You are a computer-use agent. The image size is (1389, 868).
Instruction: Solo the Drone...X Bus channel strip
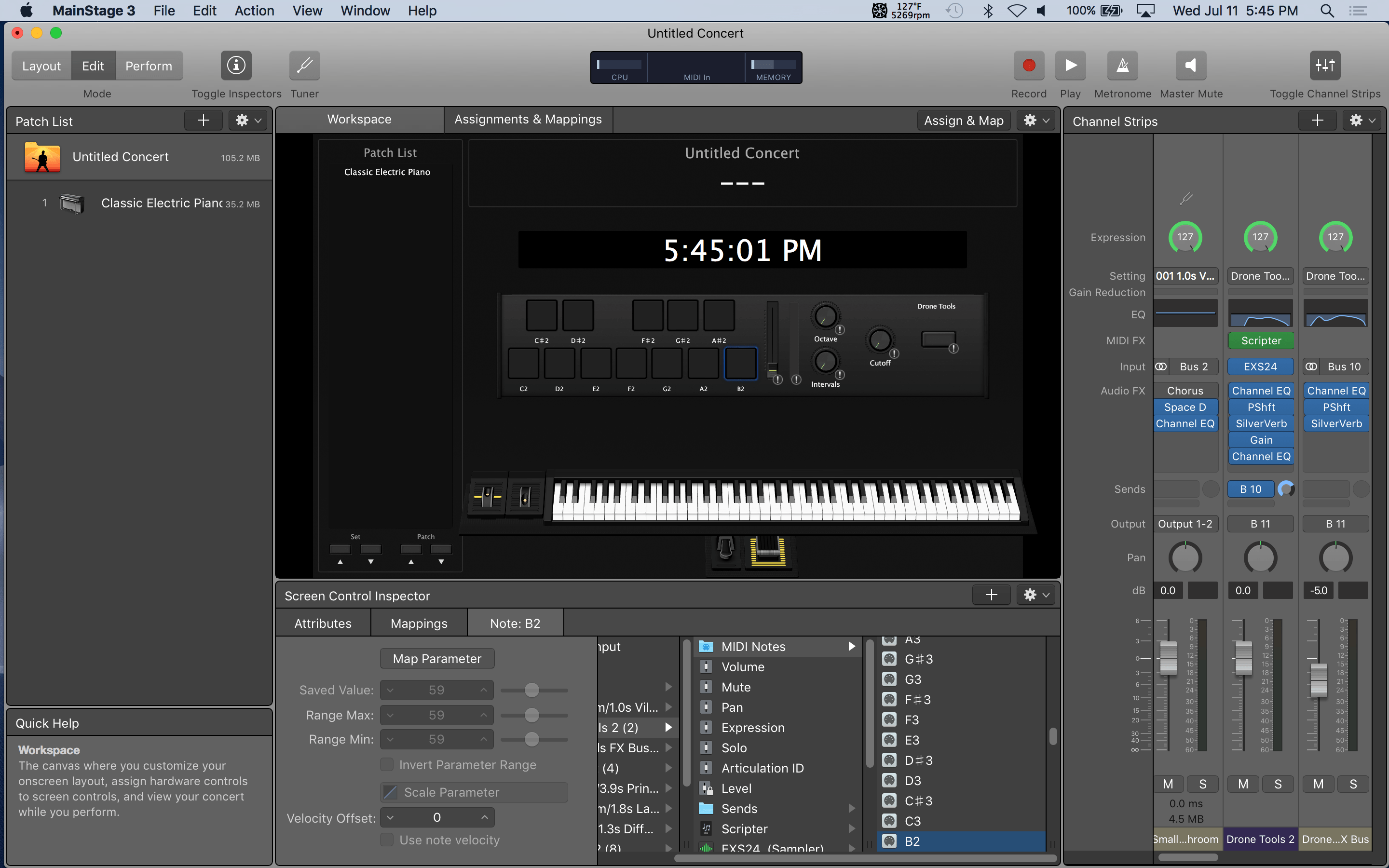point(1353,784)
